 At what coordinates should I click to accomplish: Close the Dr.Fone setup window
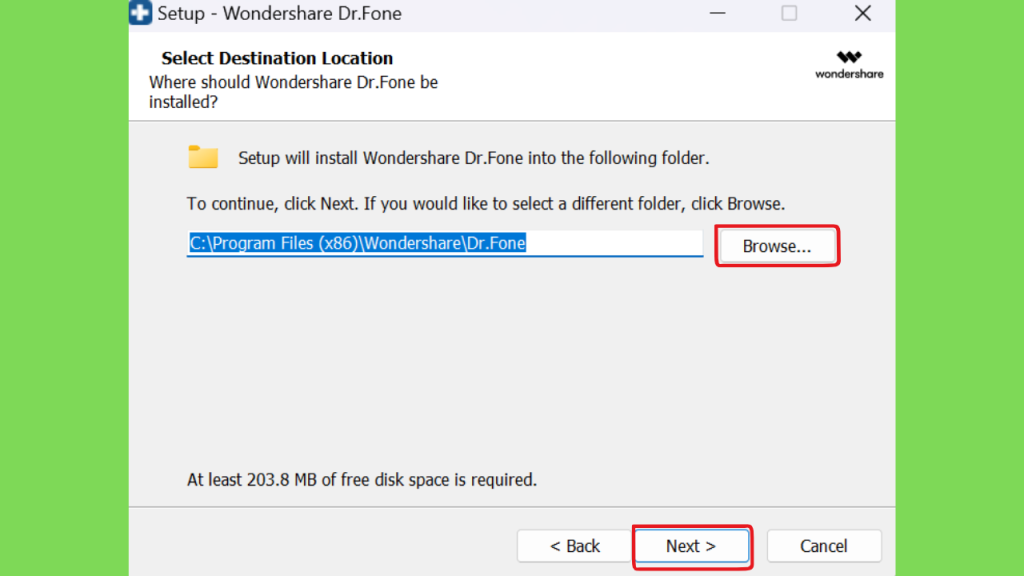pos(863,13)
